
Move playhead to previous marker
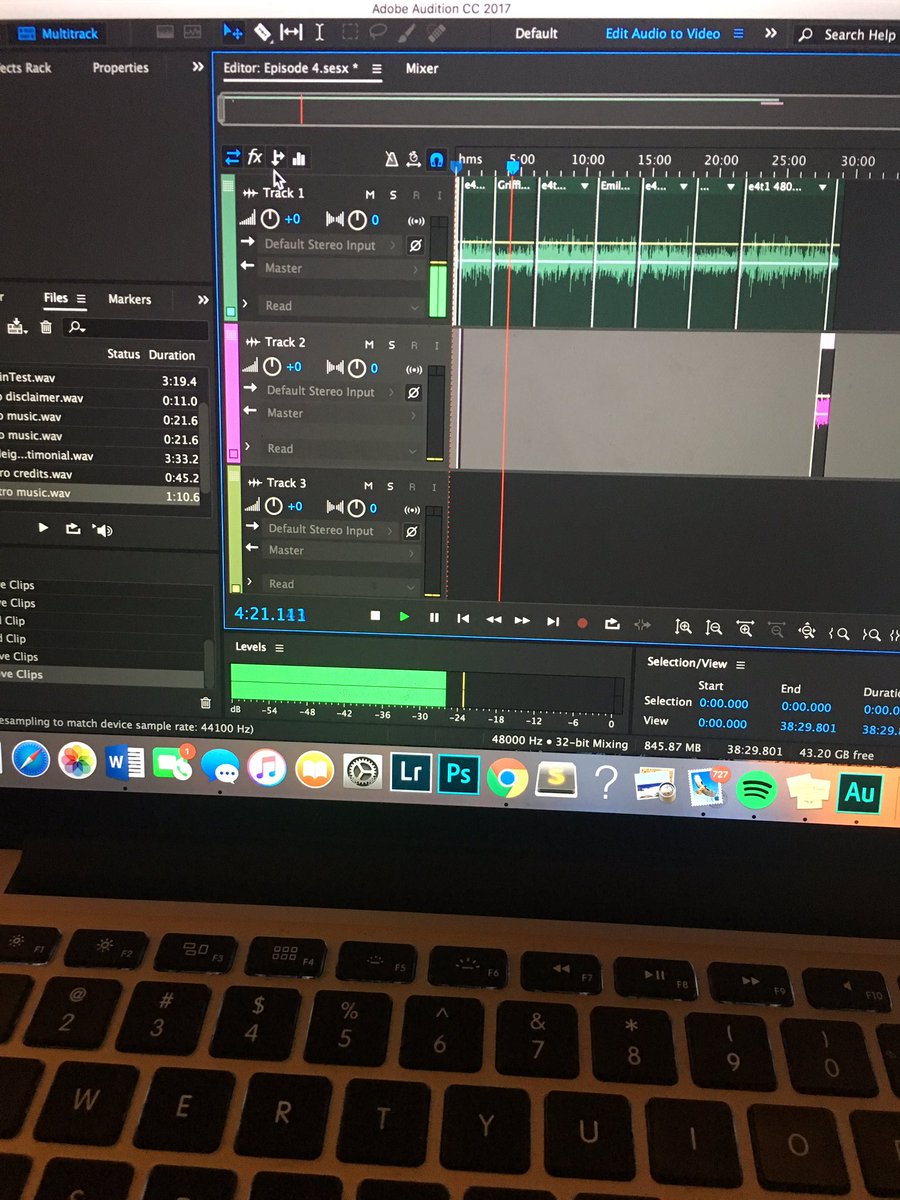click(463, 619)
